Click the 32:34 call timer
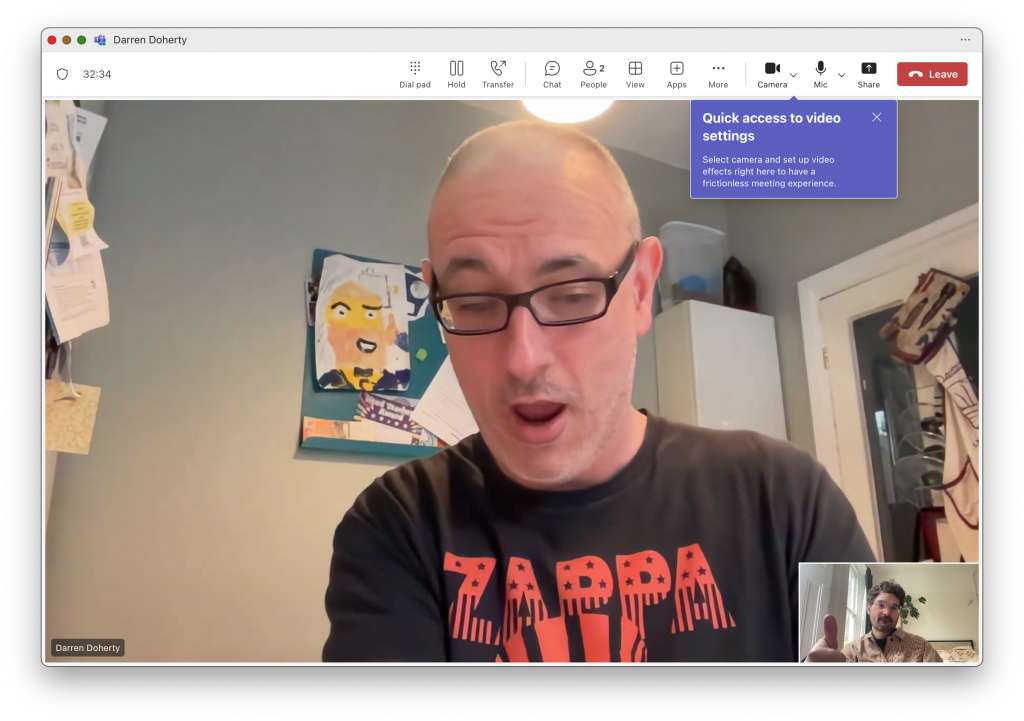The image size is (1024, 721). click(97, 74)
